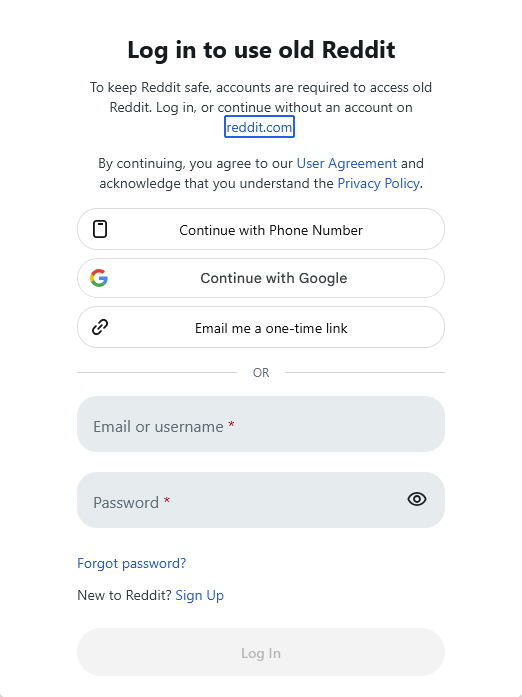Click the Log In button

(261, 652)
